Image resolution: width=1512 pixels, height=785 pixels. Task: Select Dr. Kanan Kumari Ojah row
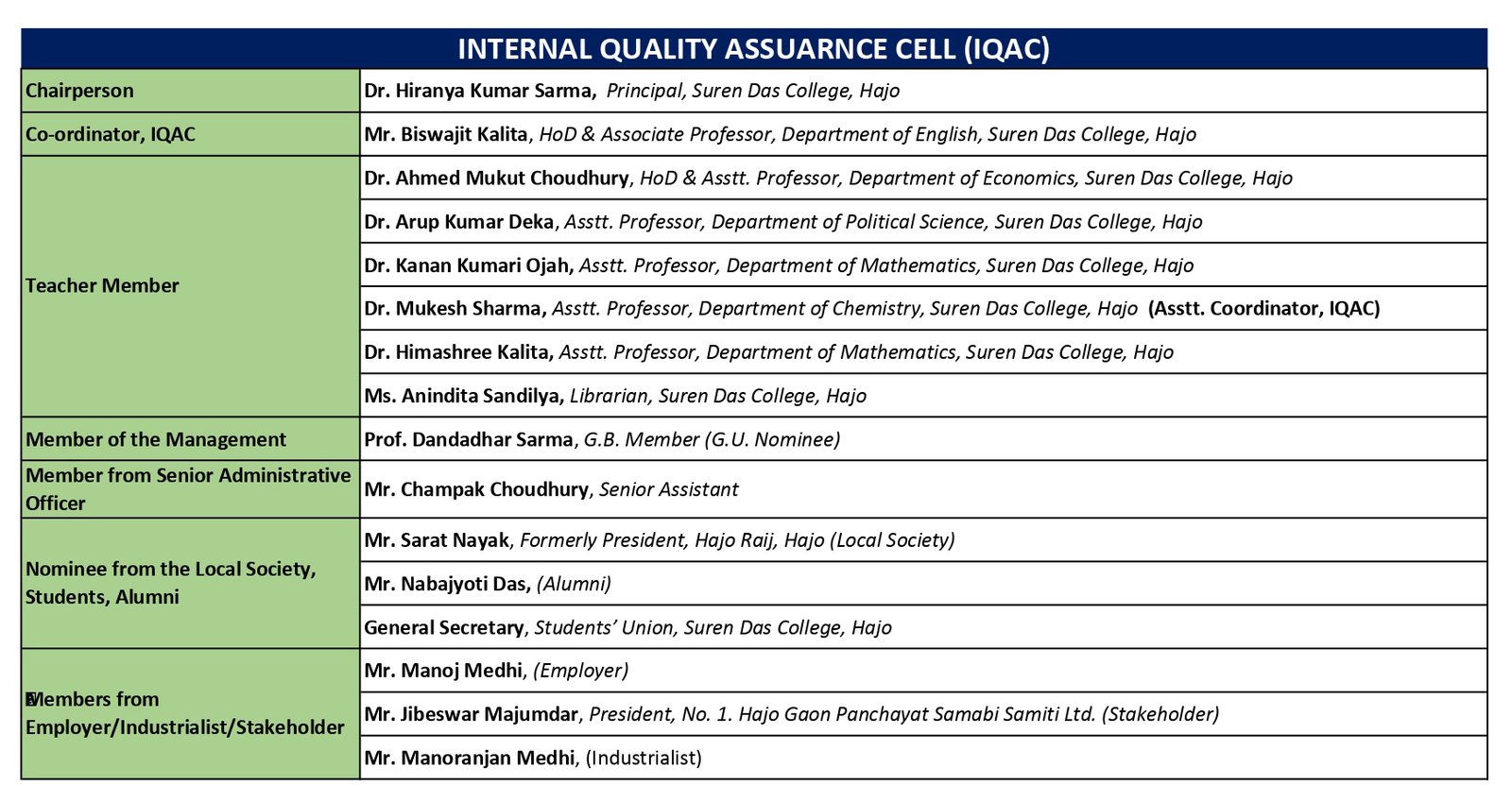click(x=779, y=265)
